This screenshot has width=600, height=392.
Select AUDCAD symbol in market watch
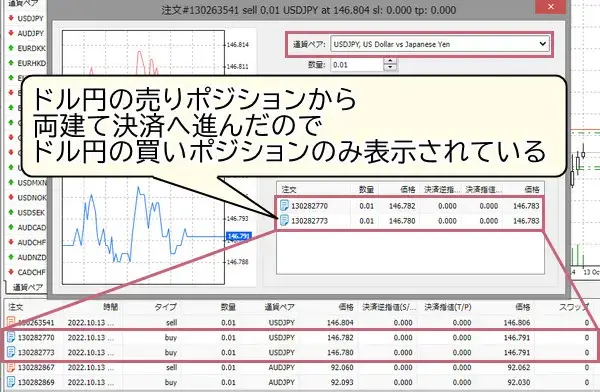[x=31, y=228]
